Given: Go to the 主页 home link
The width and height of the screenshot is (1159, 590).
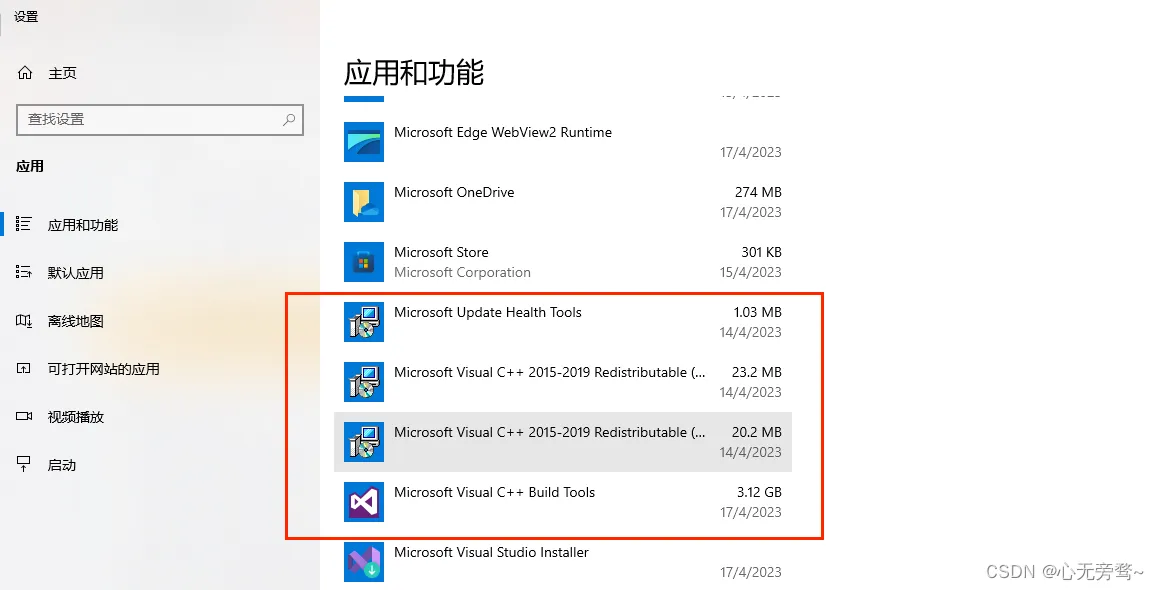Looking at the screenshot, I should click(x=62, y=73).
